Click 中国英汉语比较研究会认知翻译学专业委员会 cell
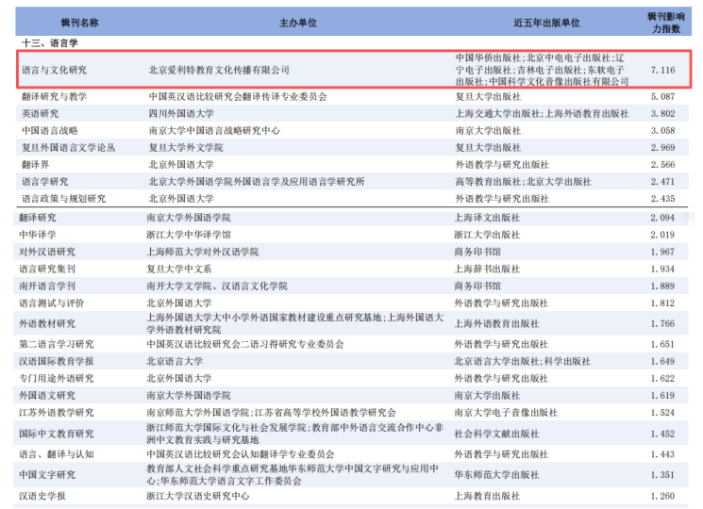The image size is (703, 509). 240,454
